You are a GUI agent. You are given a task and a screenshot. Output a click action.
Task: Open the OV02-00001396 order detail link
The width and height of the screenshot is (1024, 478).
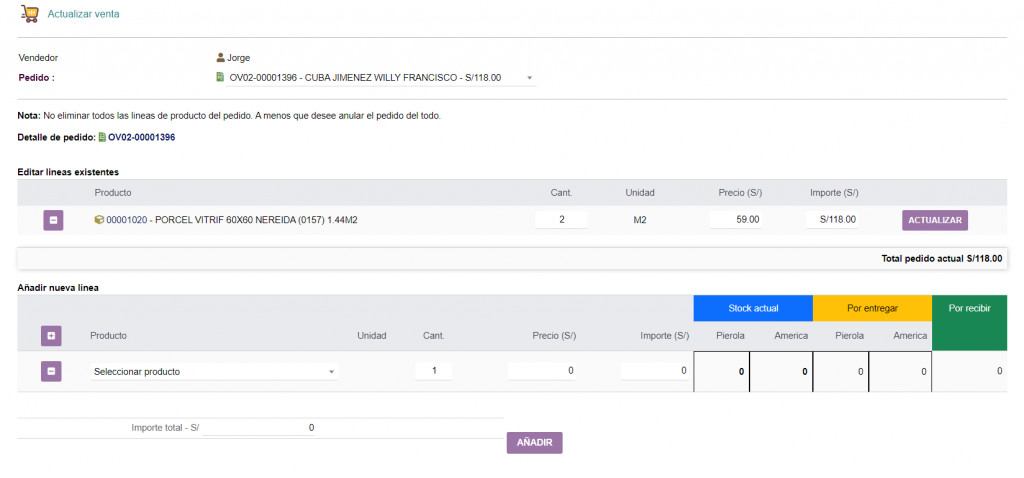tap(141, 137)
